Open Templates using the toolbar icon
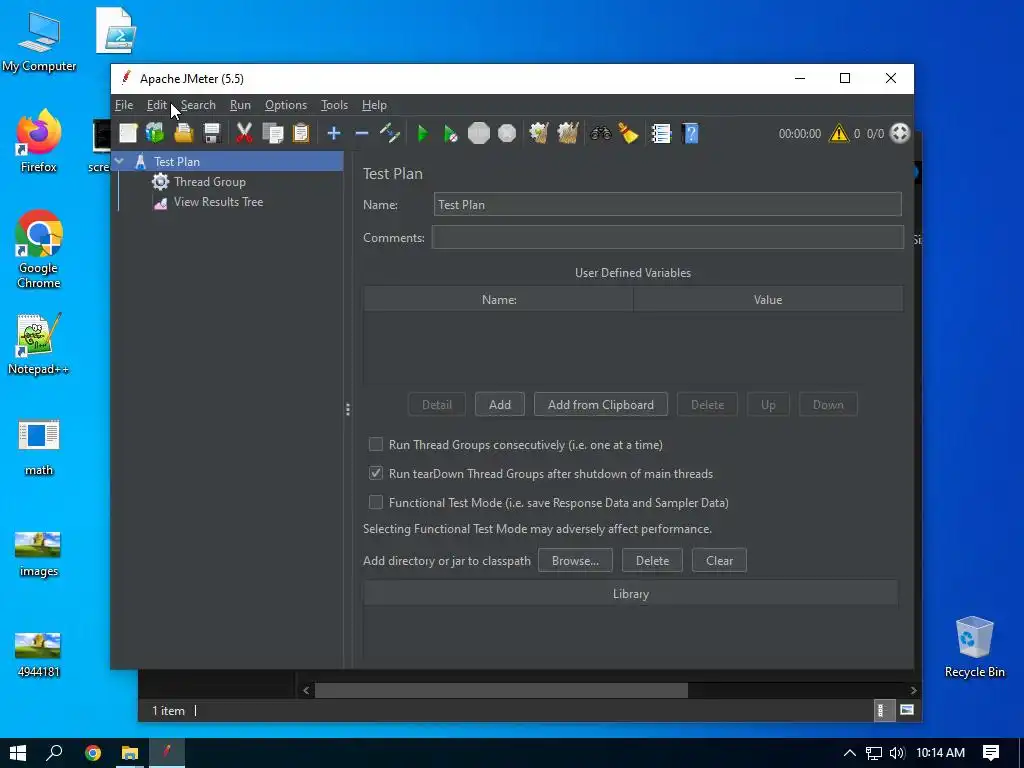Image resolution: width=1024 pixels, height=768 pixels. (155, 133)
